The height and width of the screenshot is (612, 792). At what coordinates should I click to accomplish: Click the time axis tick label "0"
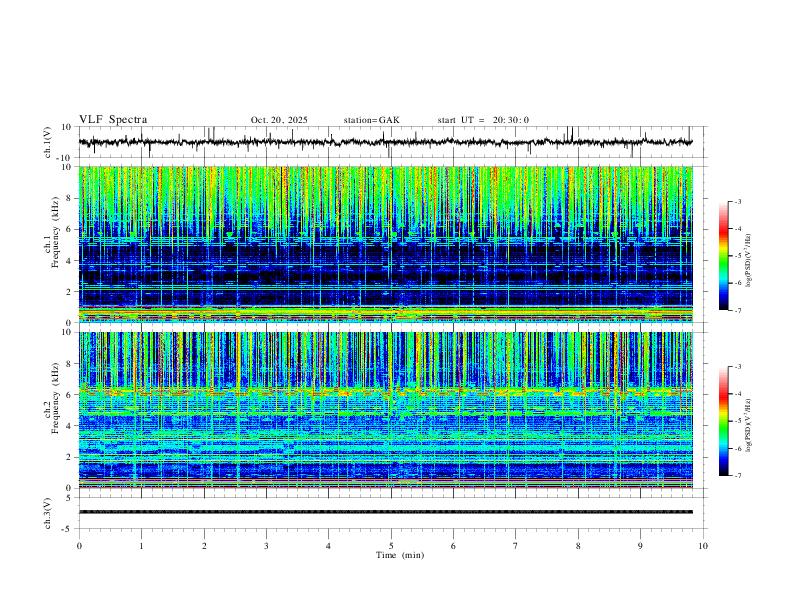pos(79,546)
